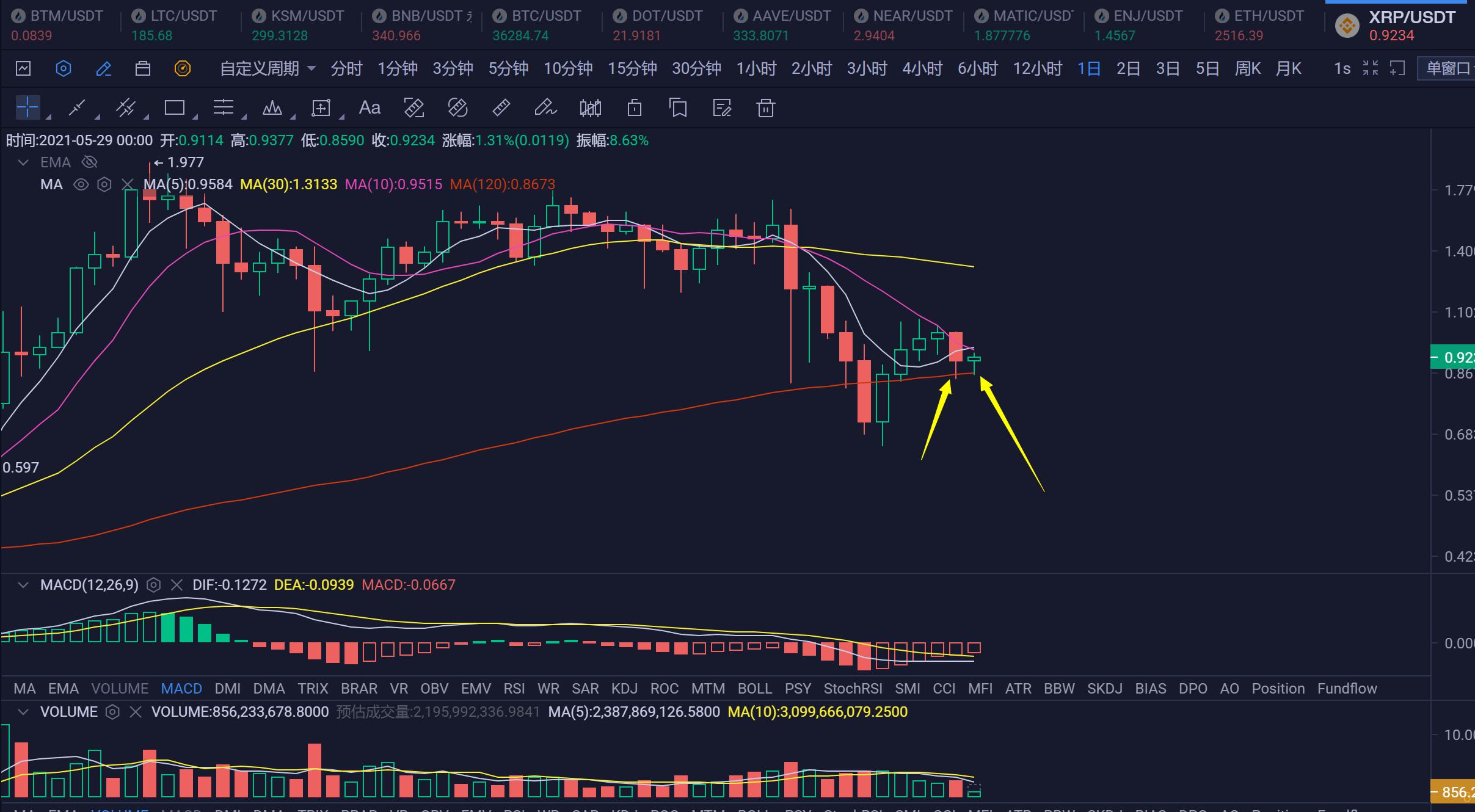Show the hidden EMA indicator
The image size is (1475, 812).
coord(90,162)
